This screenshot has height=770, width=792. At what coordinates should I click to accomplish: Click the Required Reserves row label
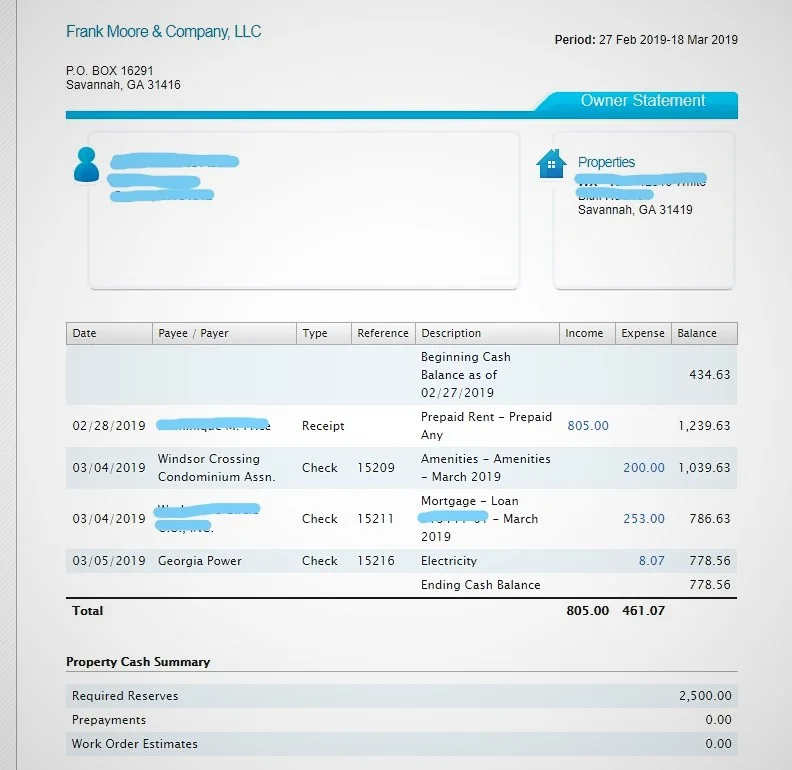(125, 696)
